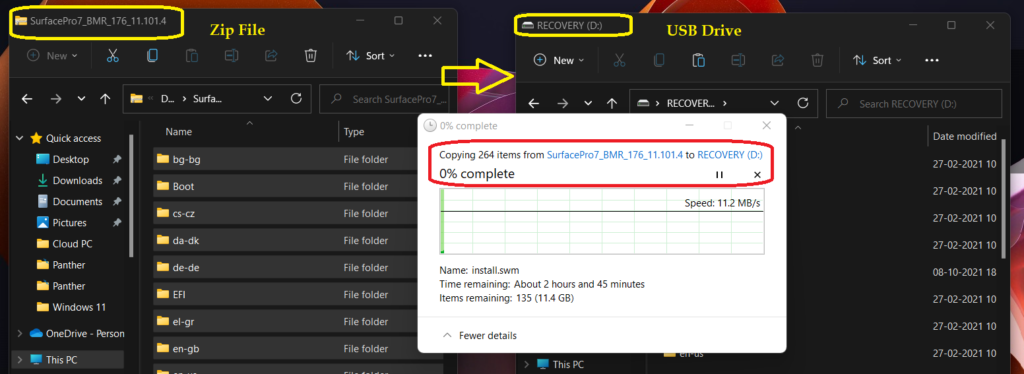The image size is (1024, 374).
Task: Open Sort dropdown in RECOVERY (D:) window
Action: pos(877,61)
